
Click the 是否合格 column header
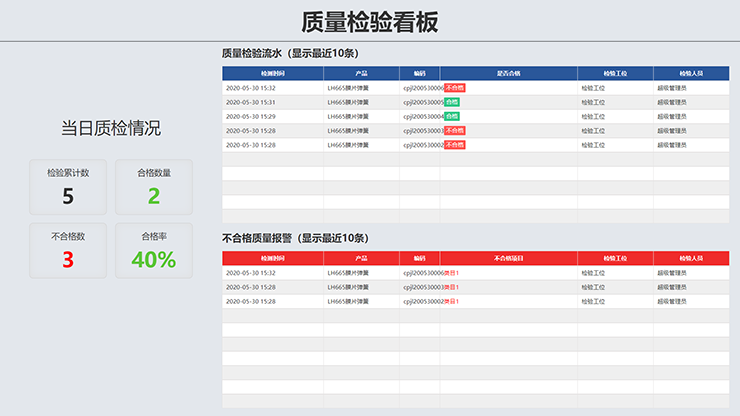508,73
